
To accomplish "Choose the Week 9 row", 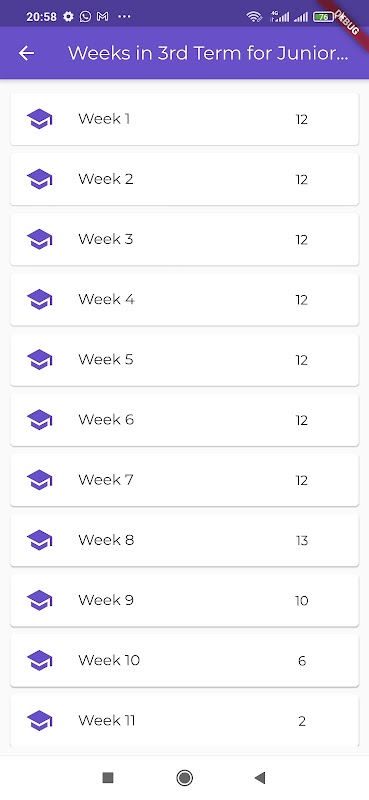I will (x=184, y=601).
